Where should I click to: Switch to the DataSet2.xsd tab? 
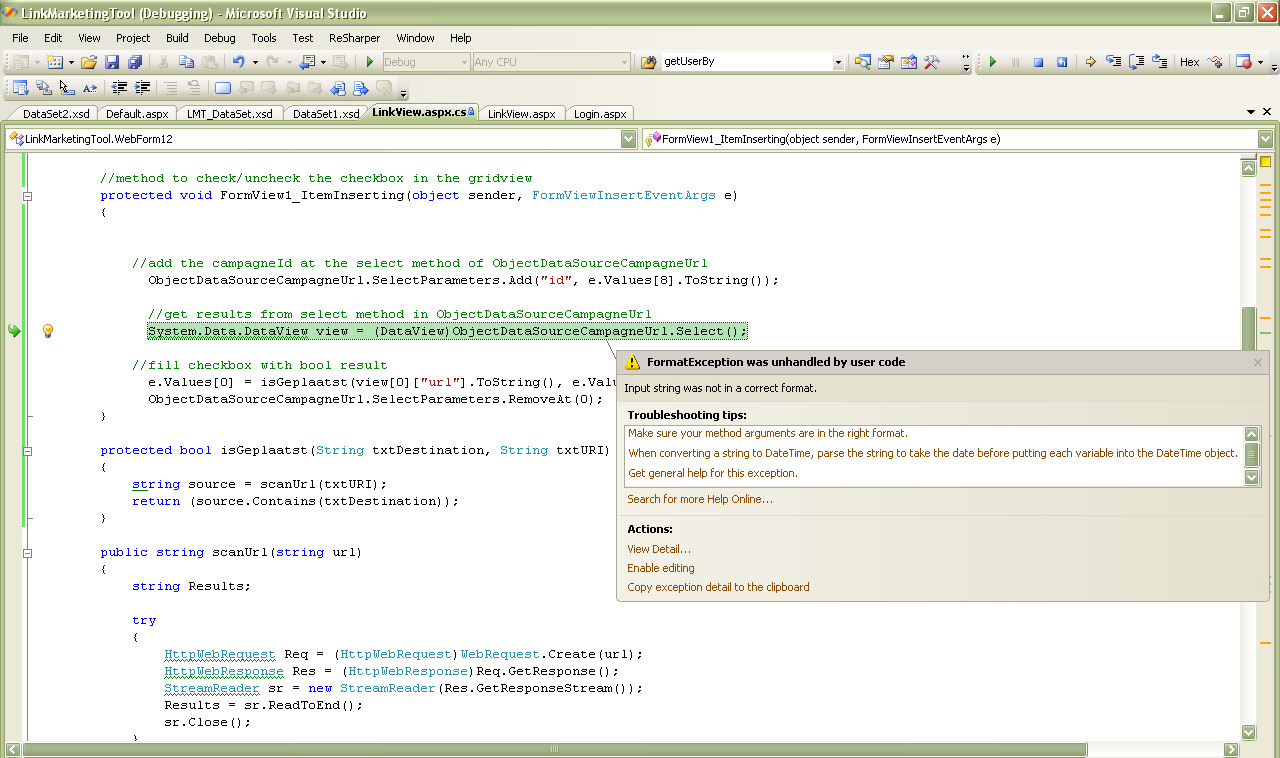(56, 114)
